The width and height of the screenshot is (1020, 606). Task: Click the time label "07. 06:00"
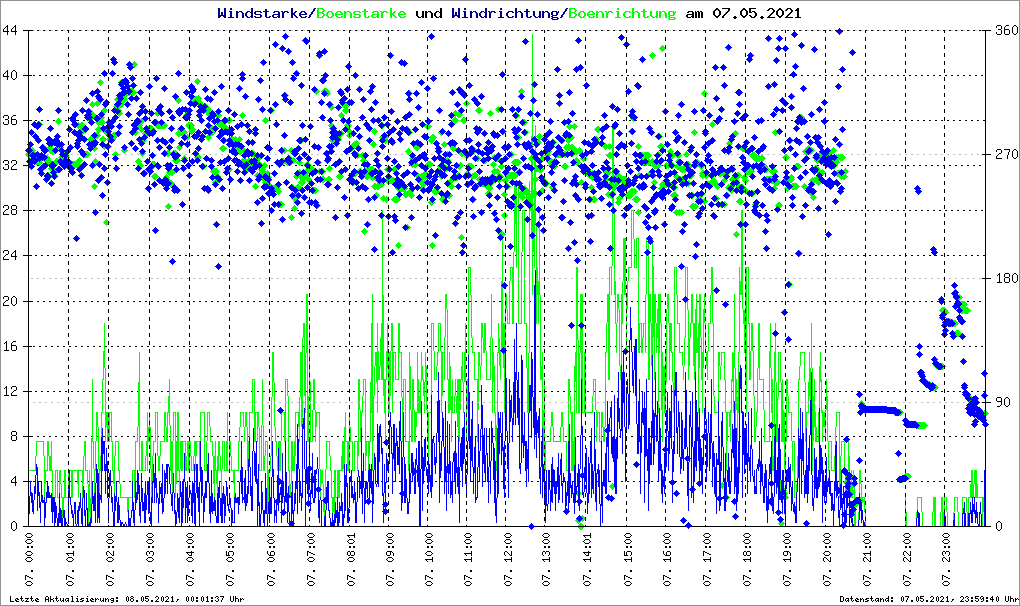(270, 560)
